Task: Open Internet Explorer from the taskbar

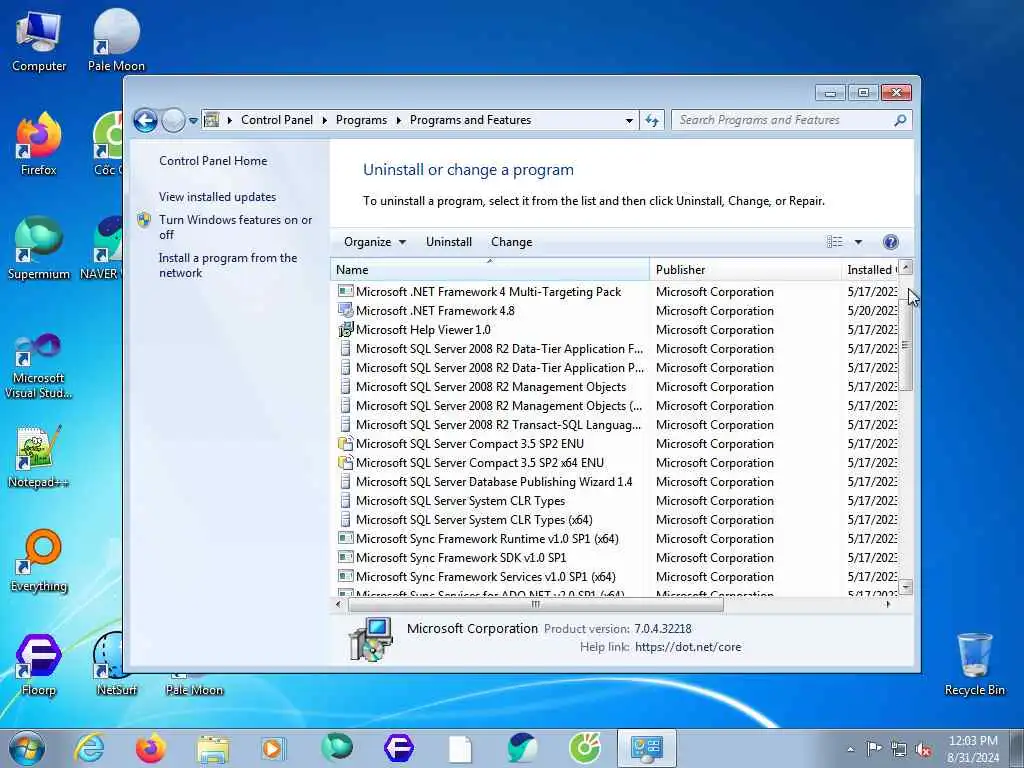Action: (89, 748)
